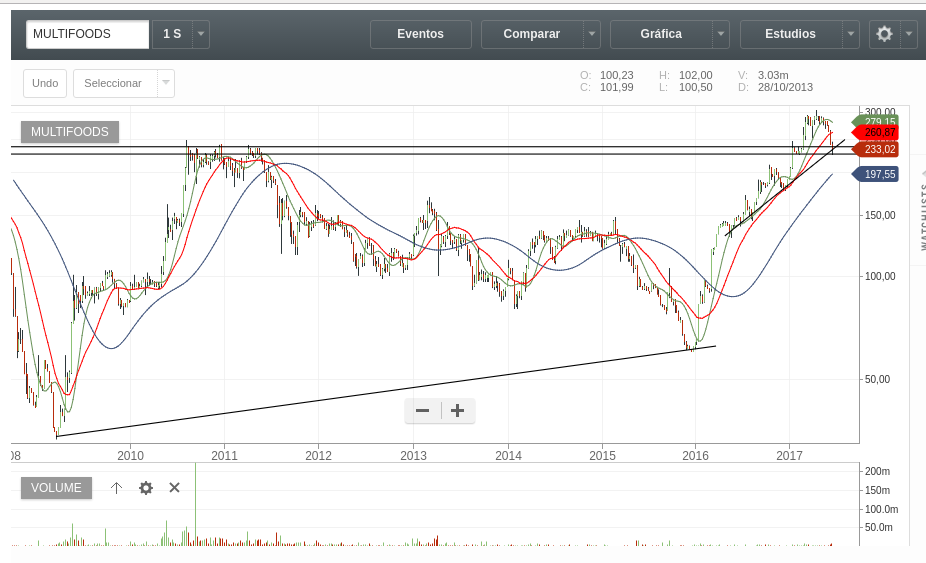Open VOLUME panel settings gear
This screenshot has width=926, height=563.
click(146, 488)
